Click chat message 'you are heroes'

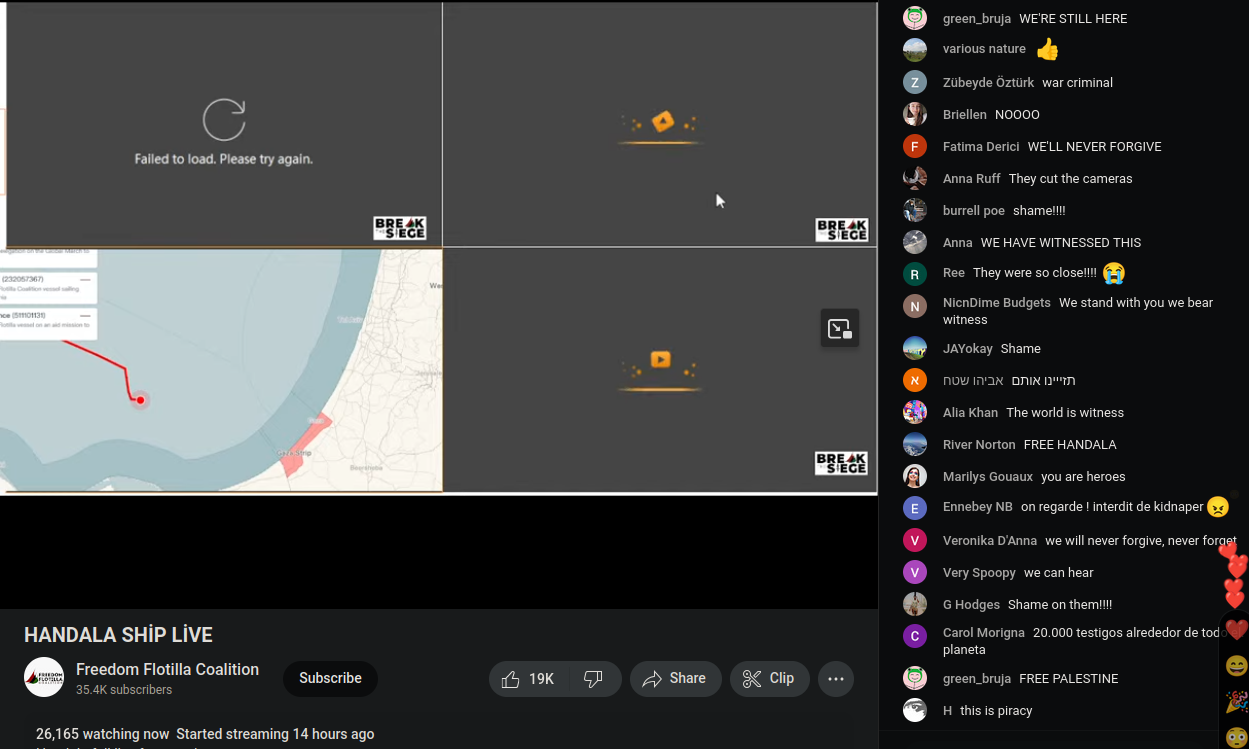pos(1083,476)
